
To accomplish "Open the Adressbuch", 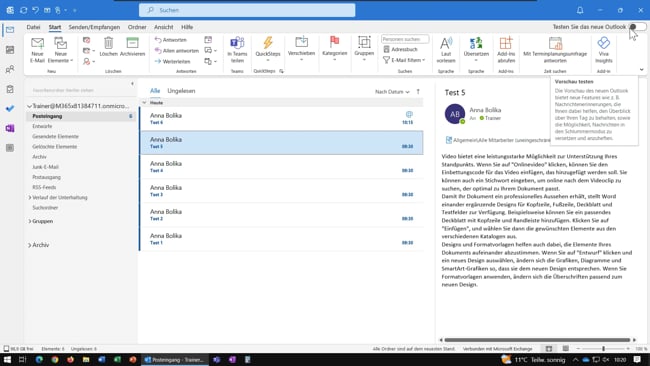I will coord(400,49).
